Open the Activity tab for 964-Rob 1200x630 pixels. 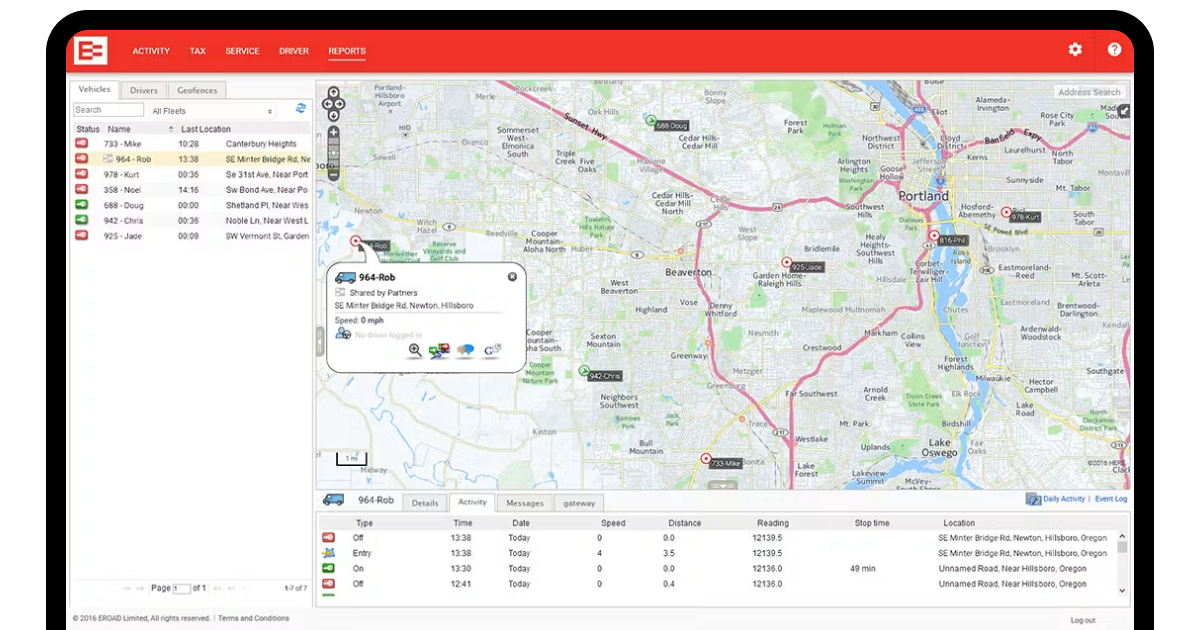tap(472, 502)
